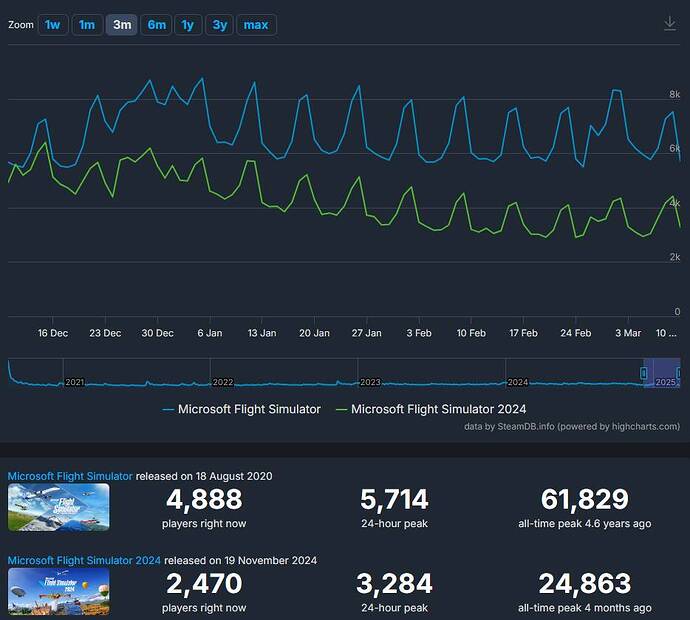Click the 5,714 24-hour peak value
The image size is (690, 620).
click(394, 499)
